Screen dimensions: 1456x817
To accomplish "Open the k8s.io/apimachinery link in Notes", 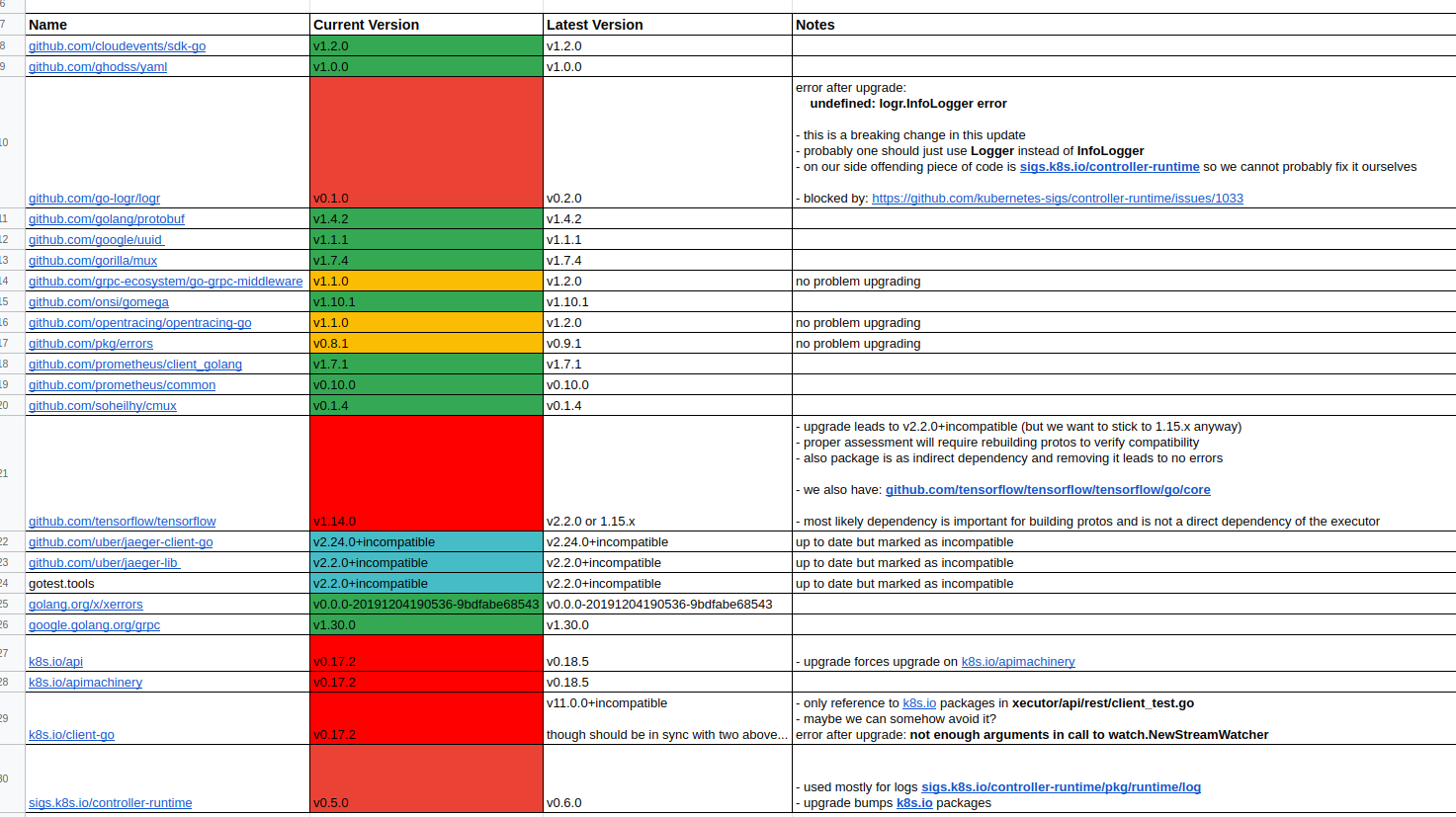I will click(x=1018, y=661).
